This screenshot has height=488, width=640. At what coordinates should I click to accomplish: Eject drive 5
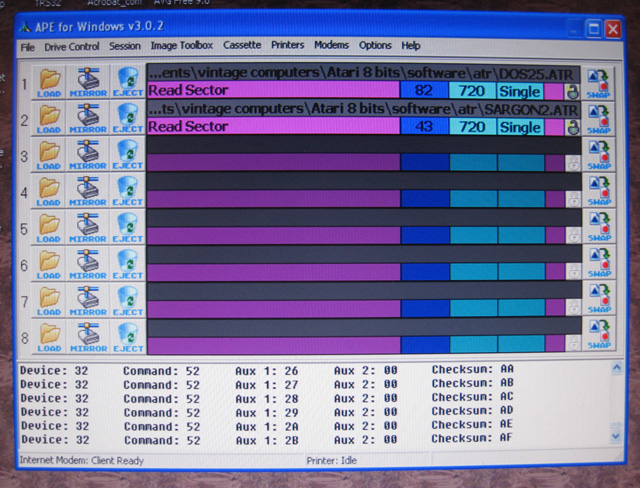click(127, 228)
